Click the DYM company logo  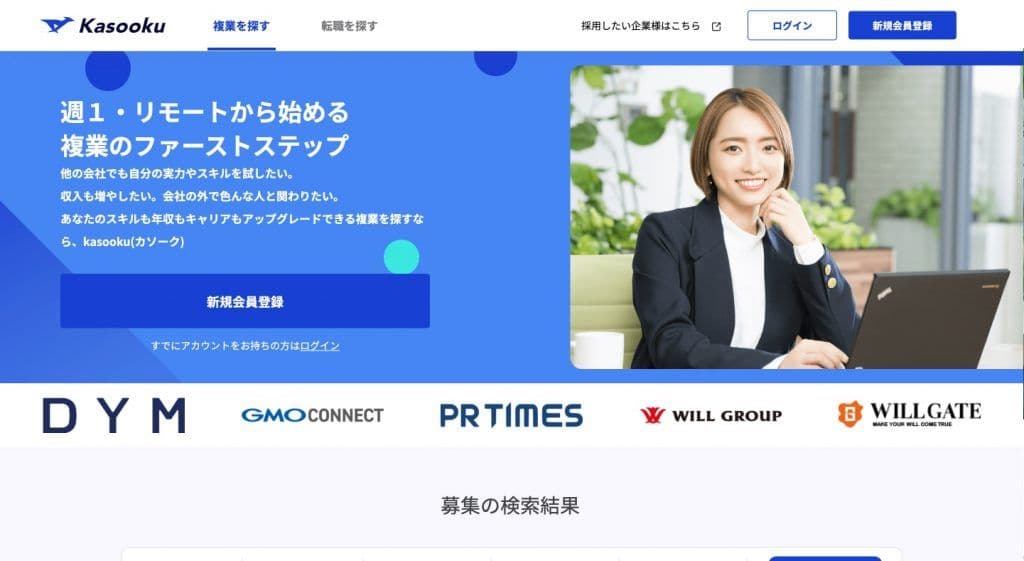click(x=114, y=416)
